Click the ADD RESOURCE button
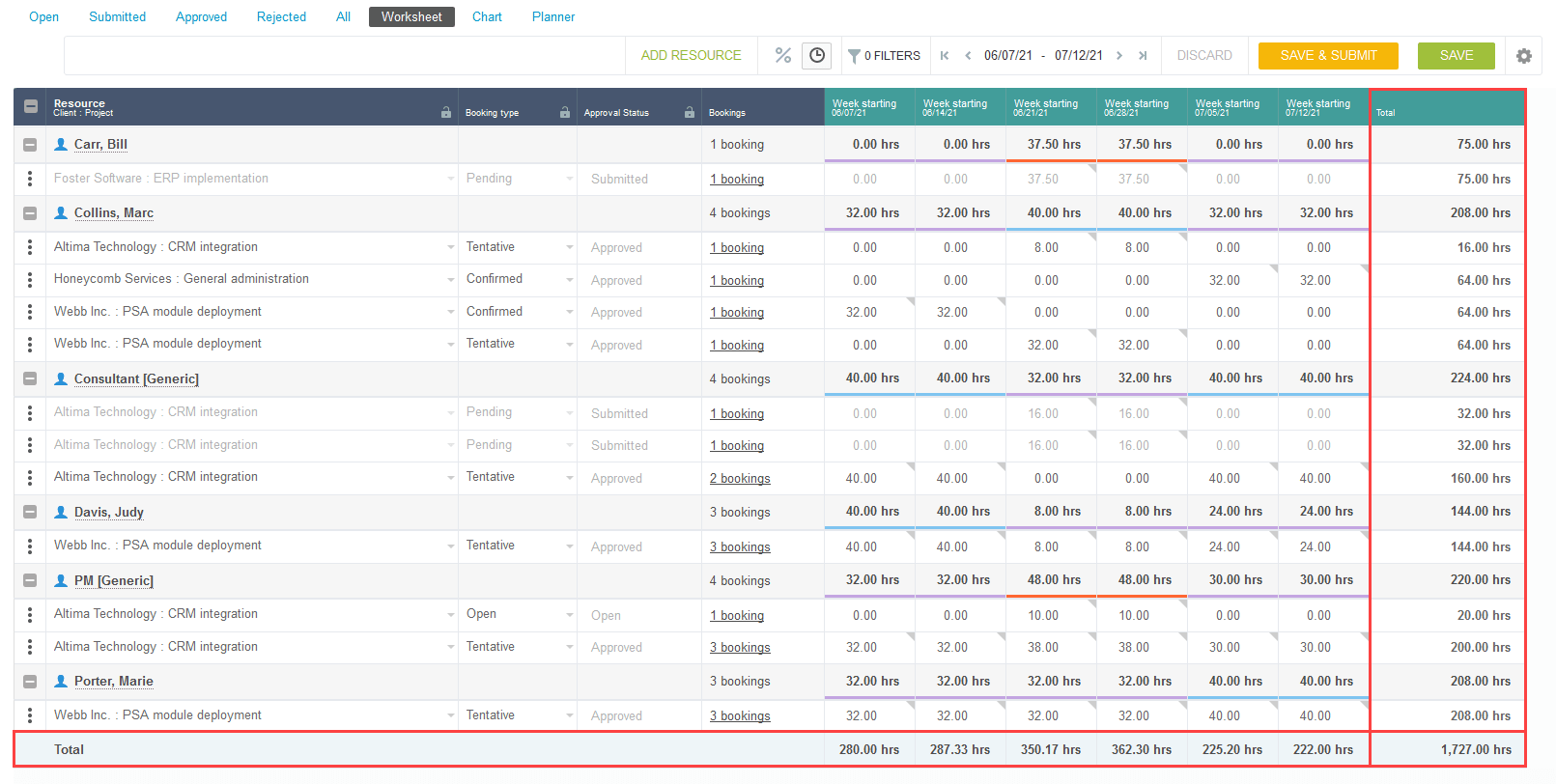 coord(692,55)
